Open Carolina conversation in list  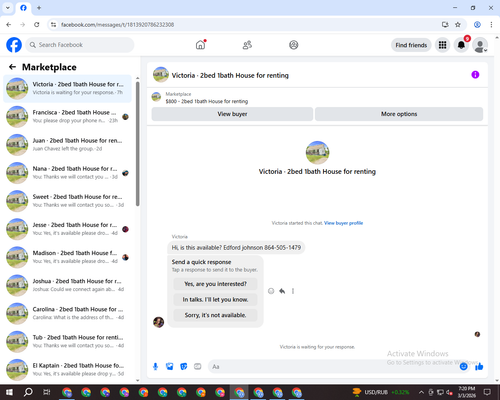pos(67,313)
